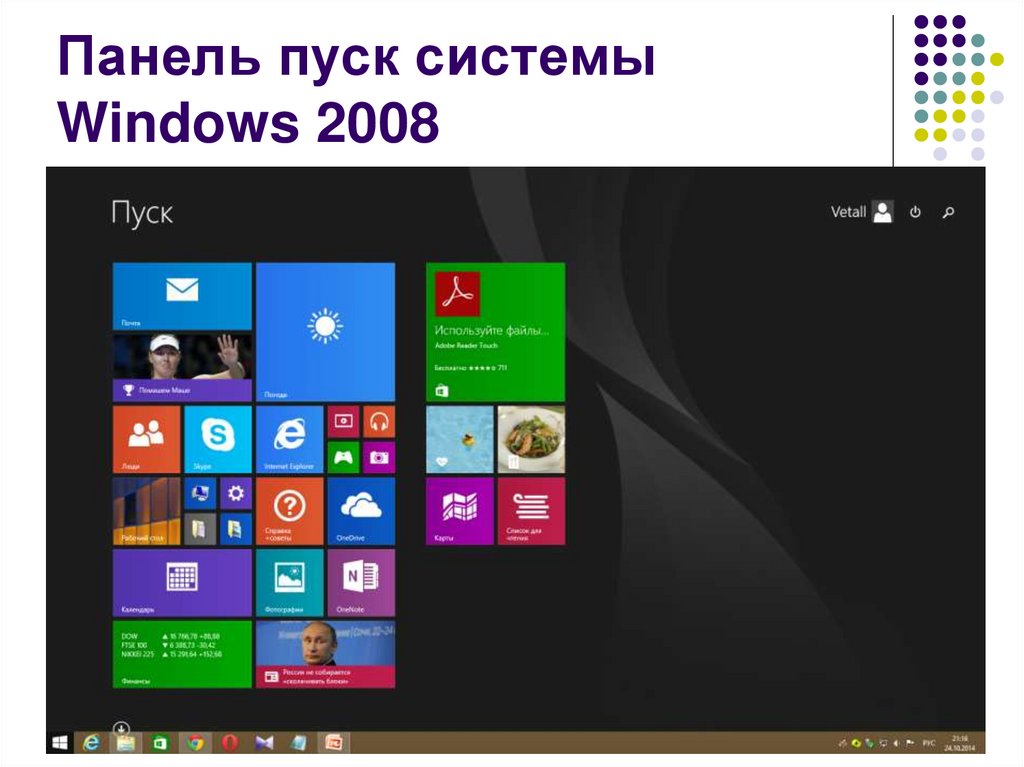The height and width of the screenshot is (767, 1024).
Task: Open the small Video tile
Action: point(344,421)
